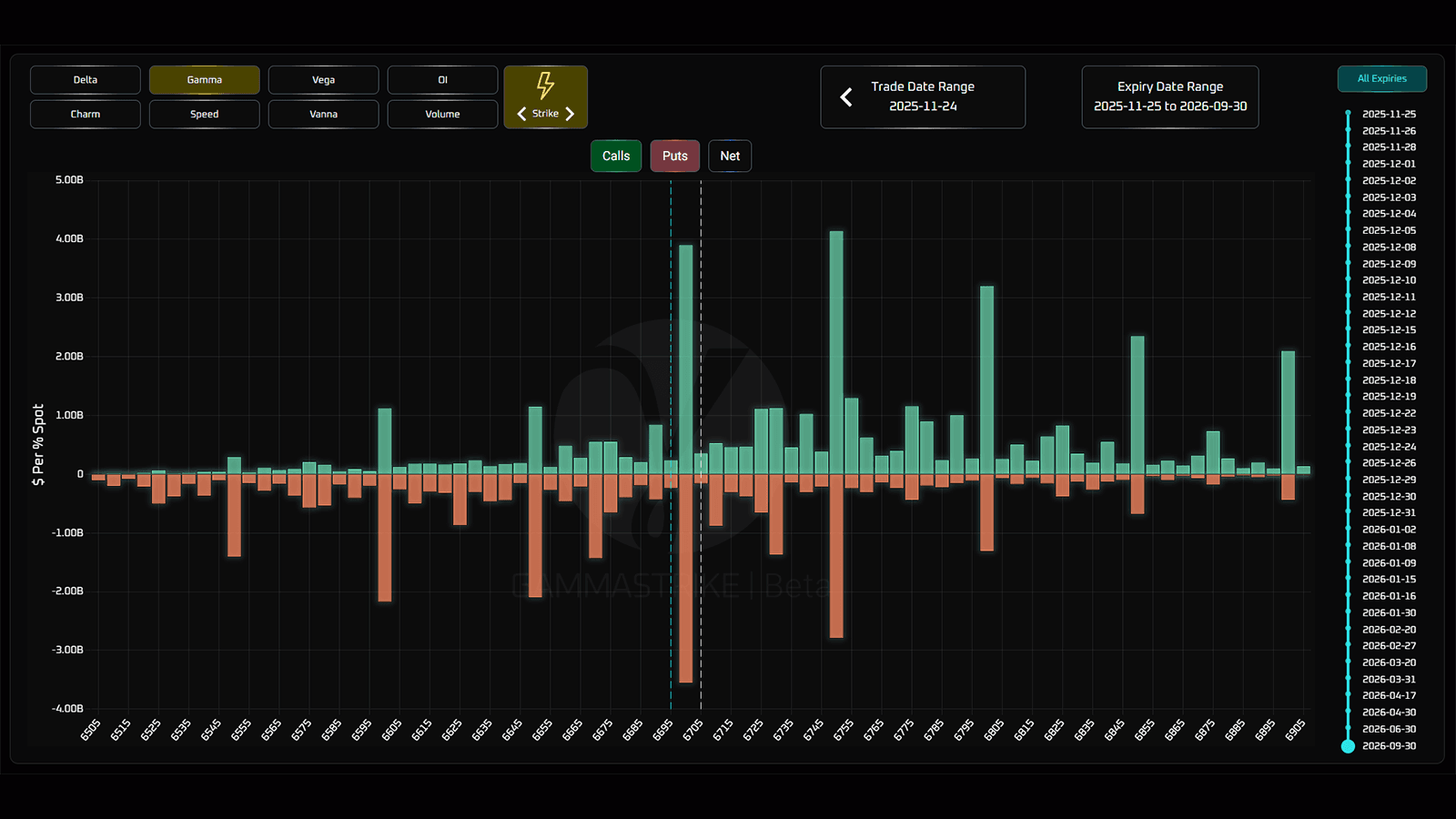
Task: Select the Vega metric tab
Action: click(x=323, y=80)
